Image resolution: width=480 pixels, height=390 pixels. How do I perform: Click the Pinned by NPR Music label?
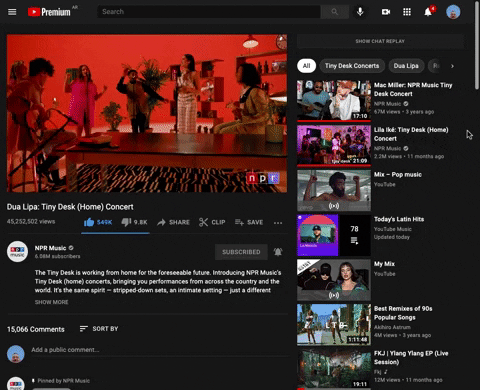point(63,381)
